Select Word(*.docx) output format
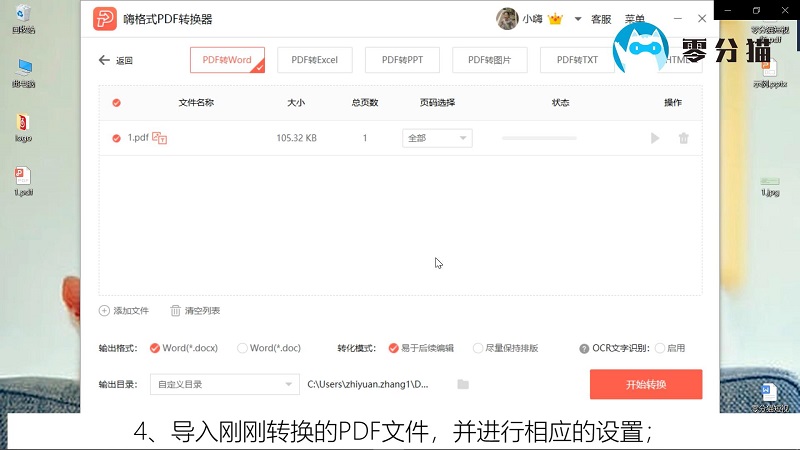 coord(184,348)
